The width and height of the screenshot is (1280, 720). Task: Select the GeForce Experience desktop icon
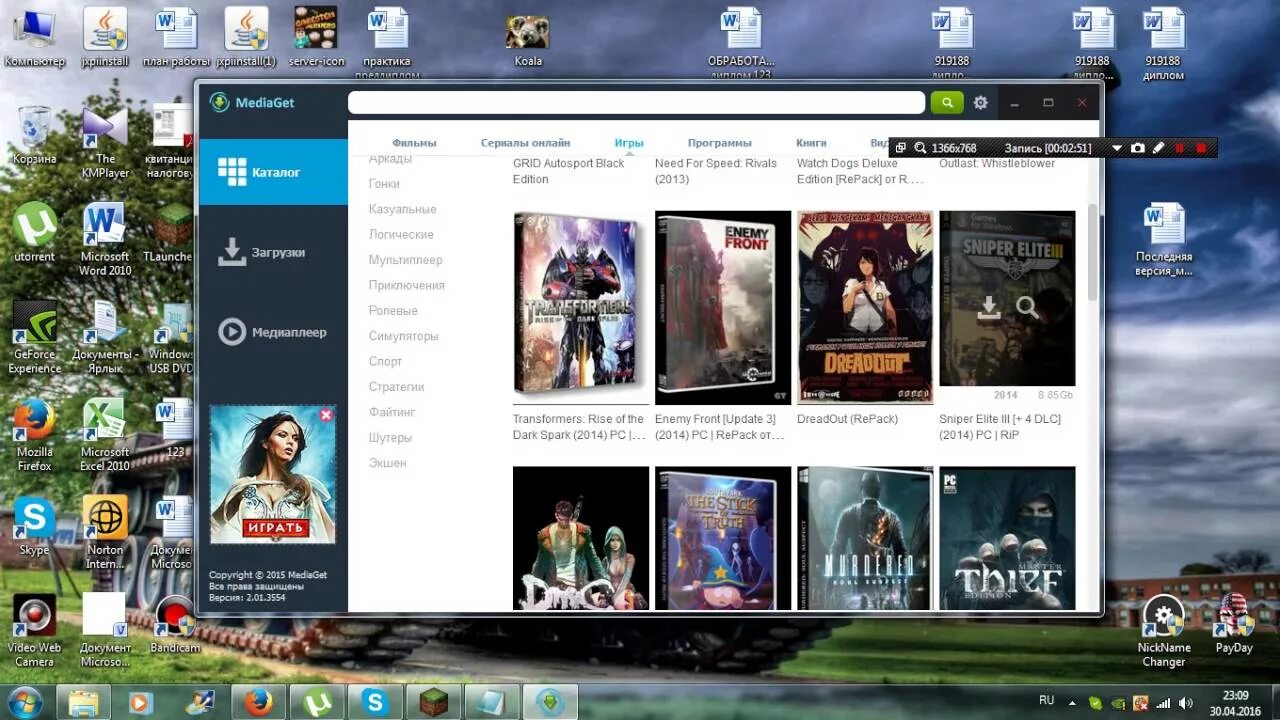[x=34, y=337]
